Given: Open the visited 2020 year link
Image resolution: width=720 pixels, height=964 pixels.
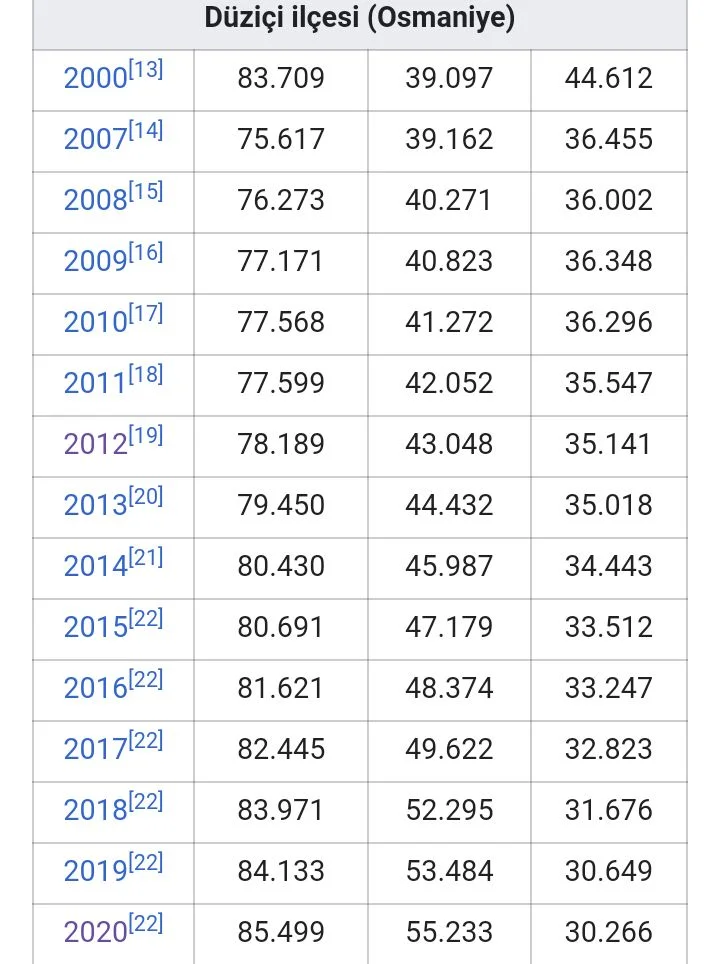Looking at the screenshot, I should (95, 933).
